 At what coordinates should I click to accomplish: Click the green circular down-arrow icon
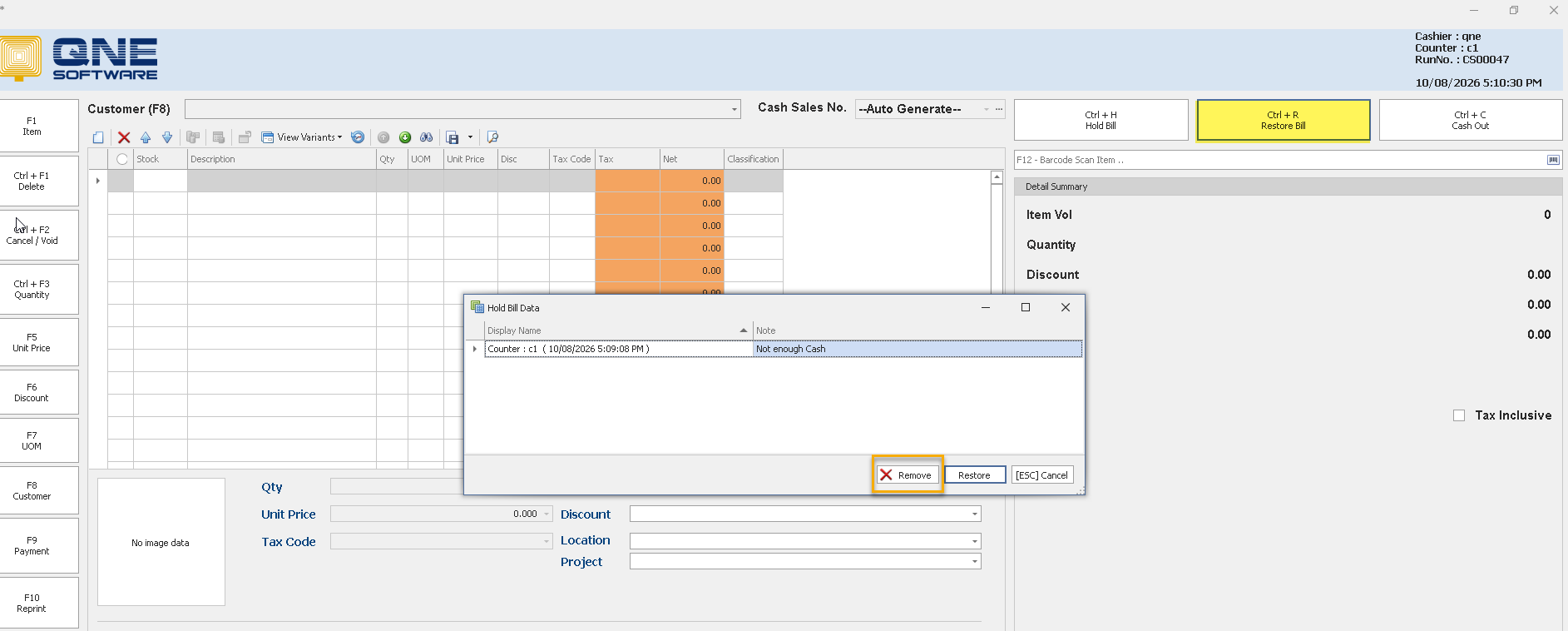point(405,137)
